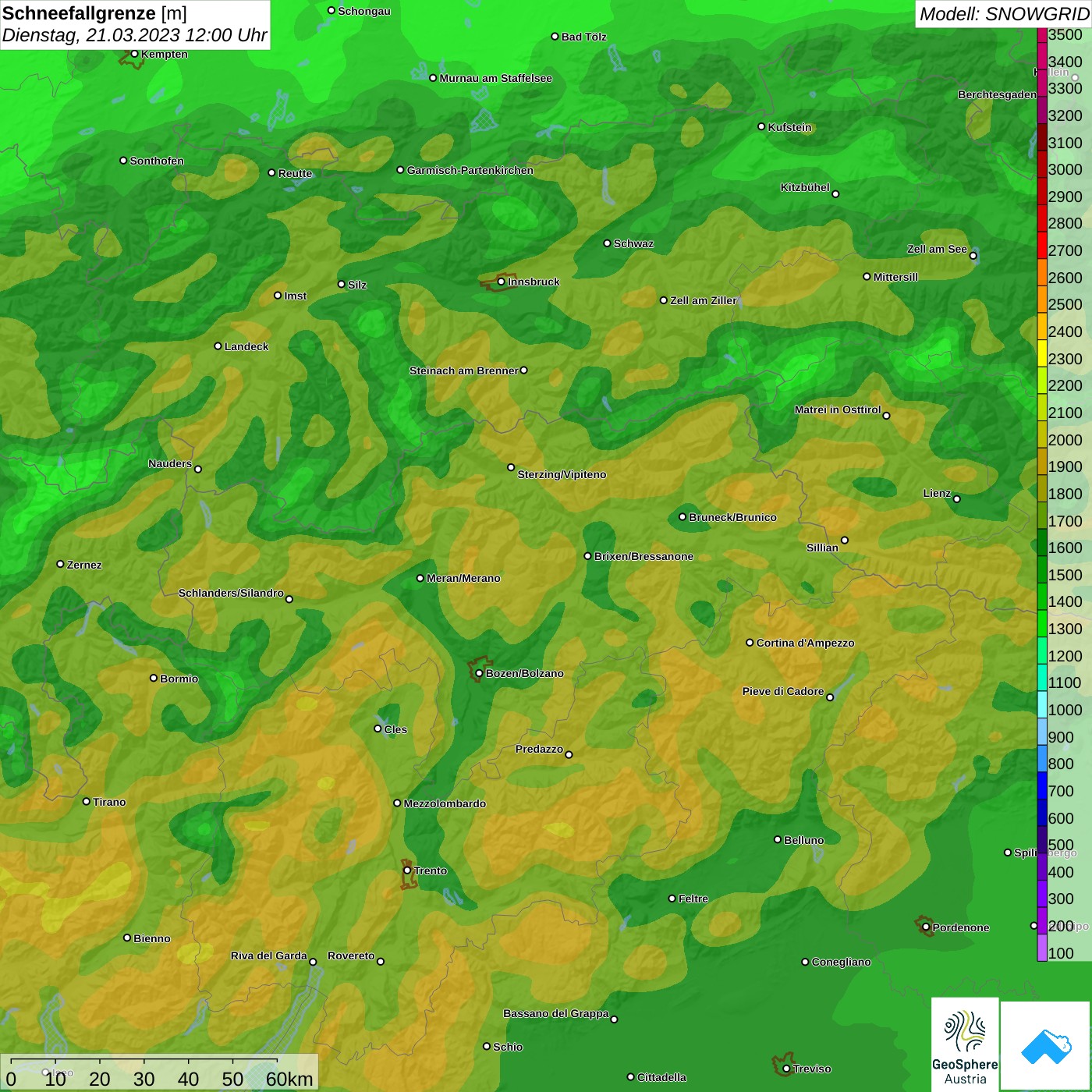
Task: Click the 2700 m red legend color
Action: (x=1042, y=245)
